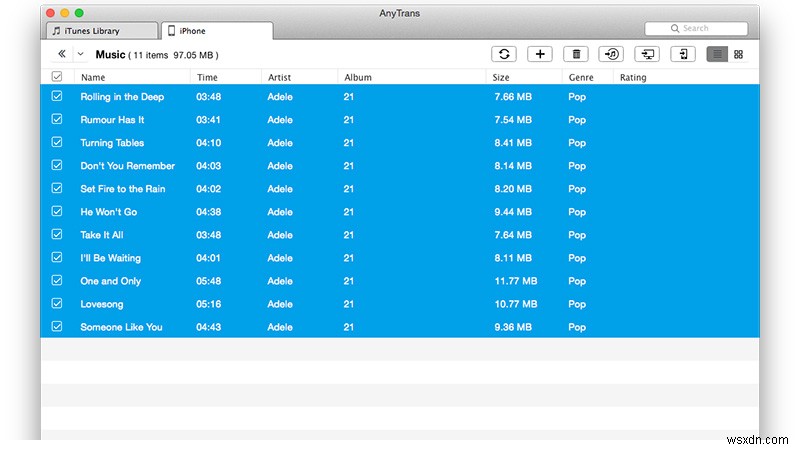The width and height of the screenshot is (800, 450).
Task: Uncheck I'll Be Waiting checkbox
Action: [57, 257]
